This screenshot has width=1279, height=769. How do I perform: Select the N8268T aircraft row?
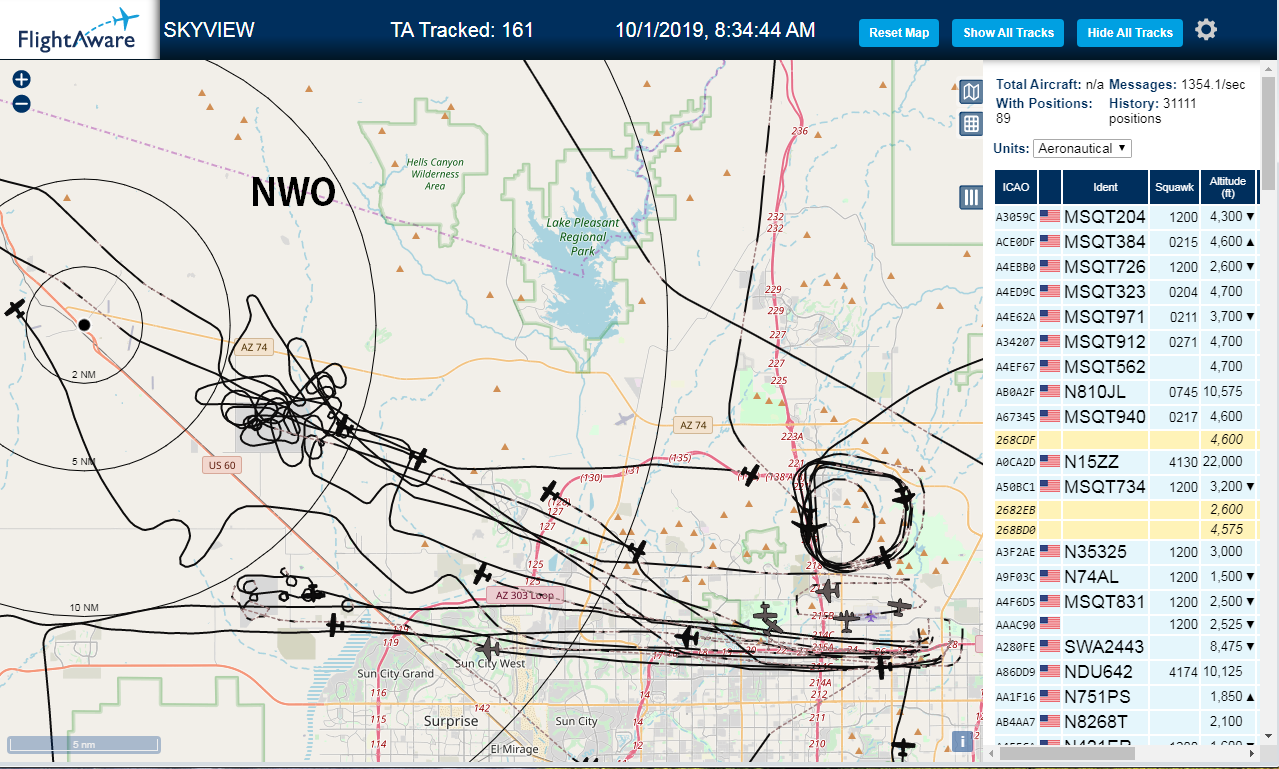click(x=1125, y=721)
